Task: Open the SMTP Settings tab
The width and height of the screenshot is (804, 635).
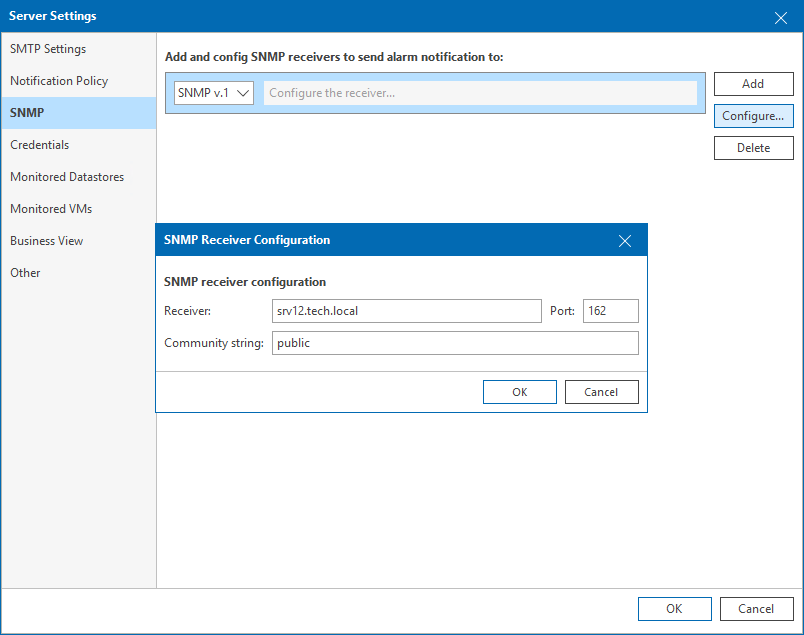Action: (48, 49)
